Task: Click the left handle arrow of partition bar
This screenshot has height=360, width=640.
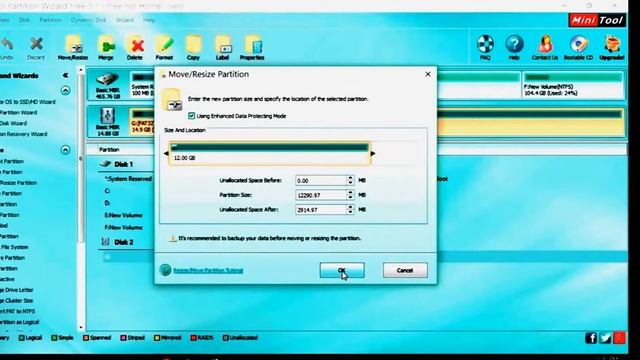Action: [x=166, y=153]
